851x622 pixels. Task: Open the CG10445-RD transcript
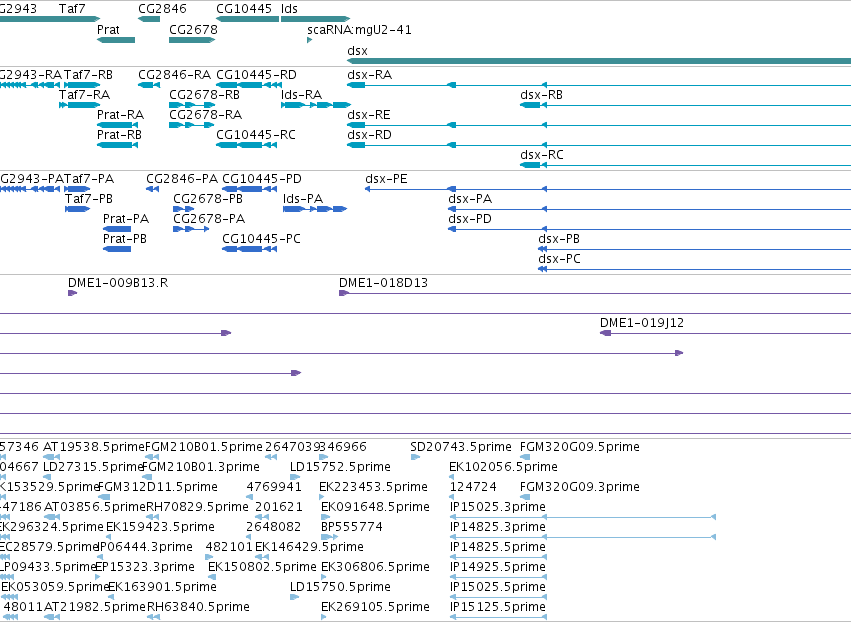tap(256, 75)
